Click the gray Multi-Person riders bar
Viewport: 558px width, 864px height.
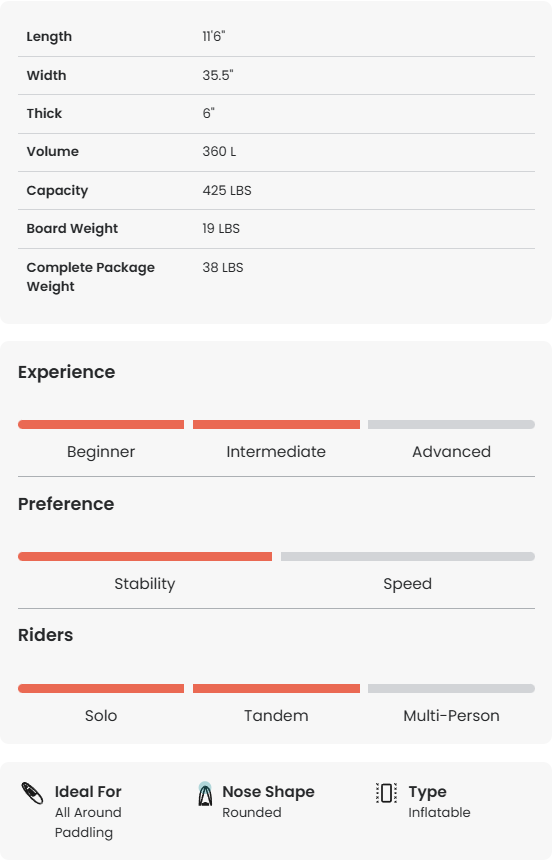pyautogui.click(x=451, y=688)
